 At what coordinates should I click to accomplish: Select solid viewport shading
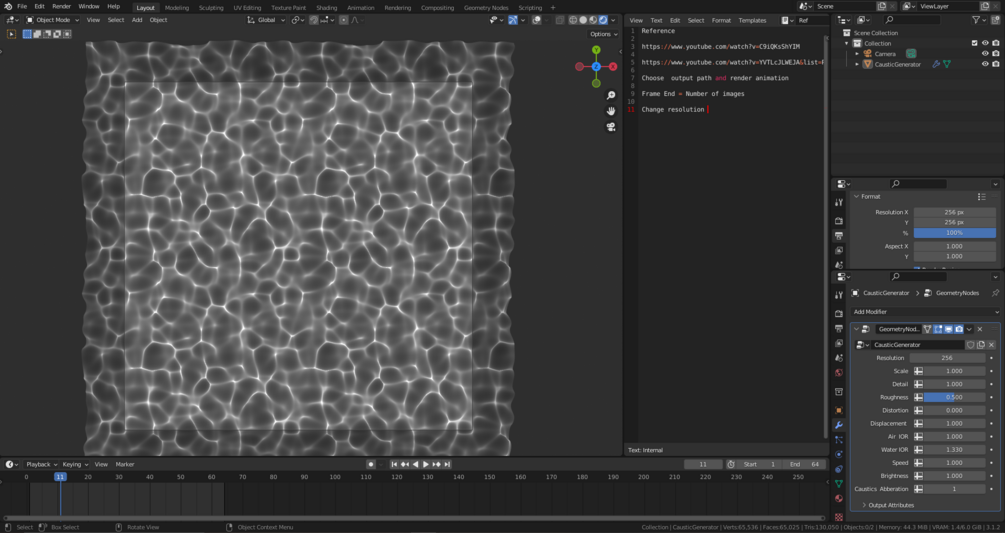coord(583,20)
